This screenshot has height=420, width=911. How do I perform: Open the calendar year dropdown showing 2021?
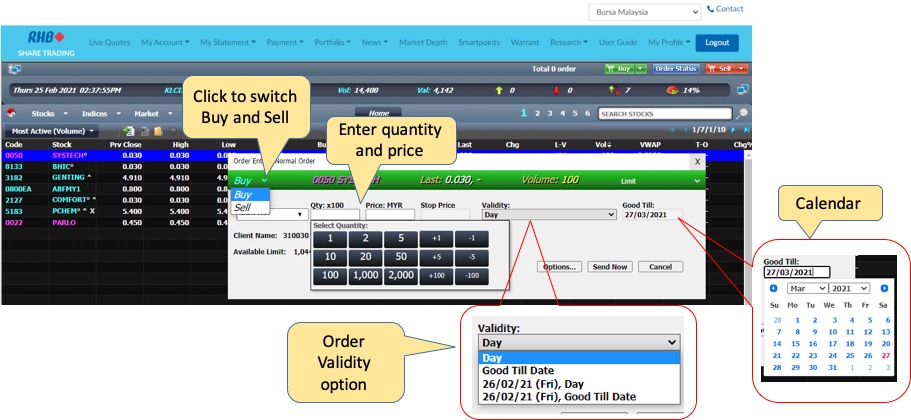click(849, 288)
